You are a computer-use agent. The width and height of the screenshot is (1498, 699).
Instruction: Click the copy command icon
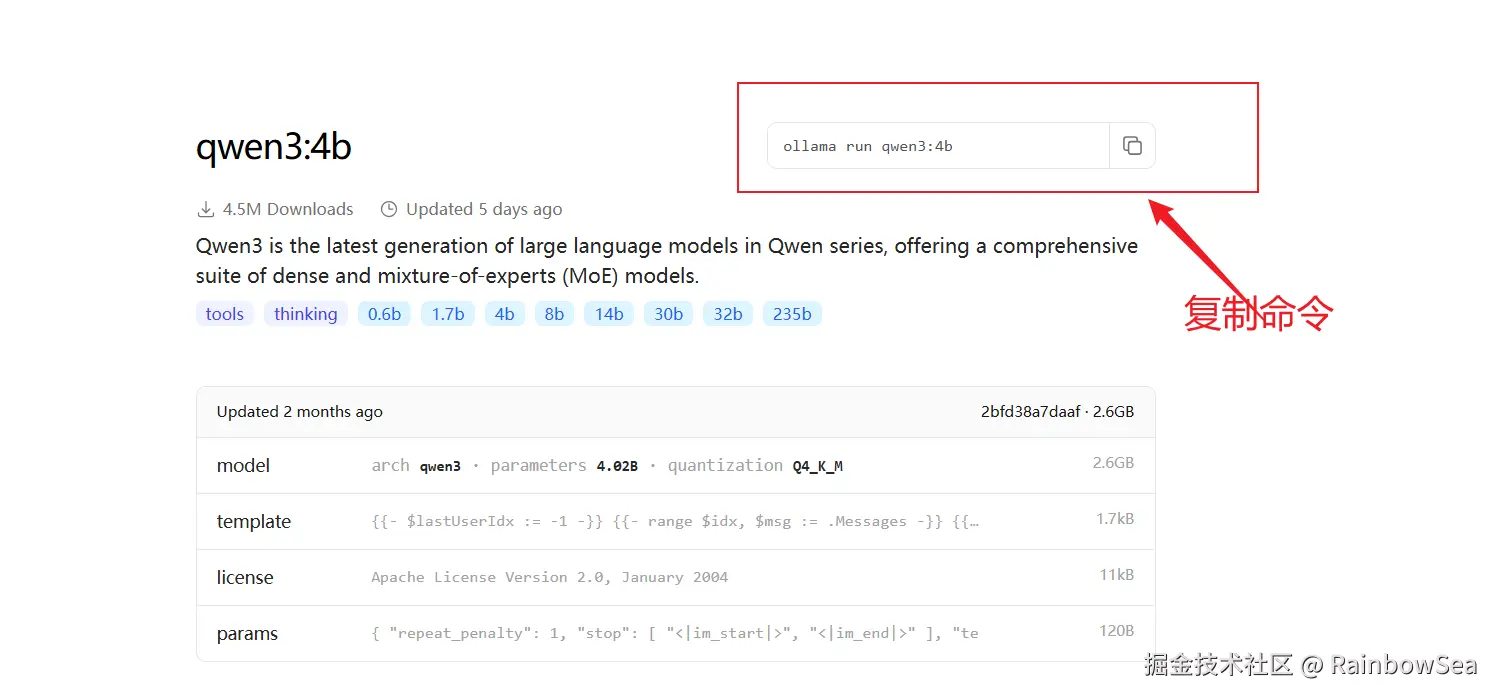[1132, 146]
